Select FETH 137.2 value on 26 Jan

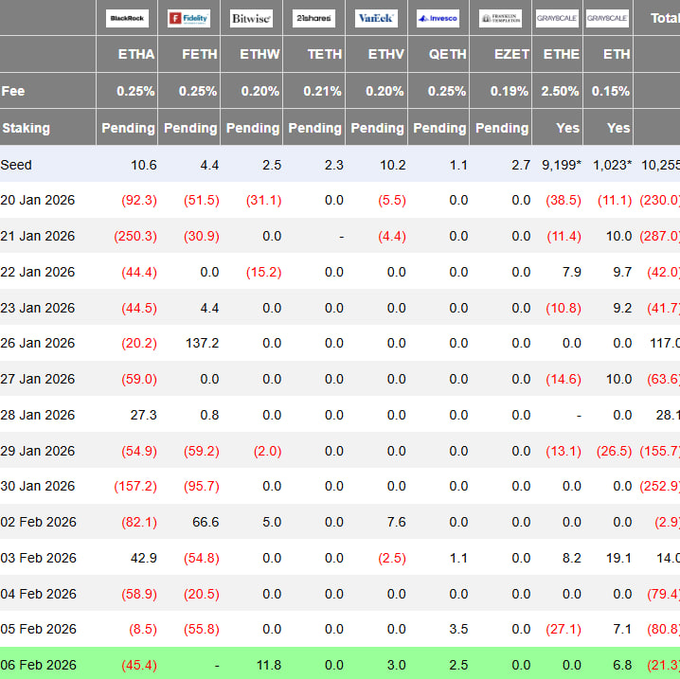coord(202,343)
